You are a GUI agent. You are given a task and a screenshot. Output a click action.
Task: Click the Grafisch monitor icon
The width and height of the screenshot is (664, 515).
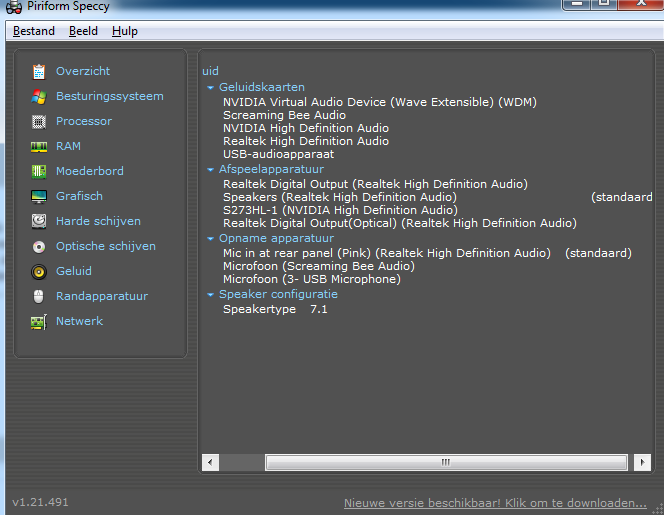[39, 197]
